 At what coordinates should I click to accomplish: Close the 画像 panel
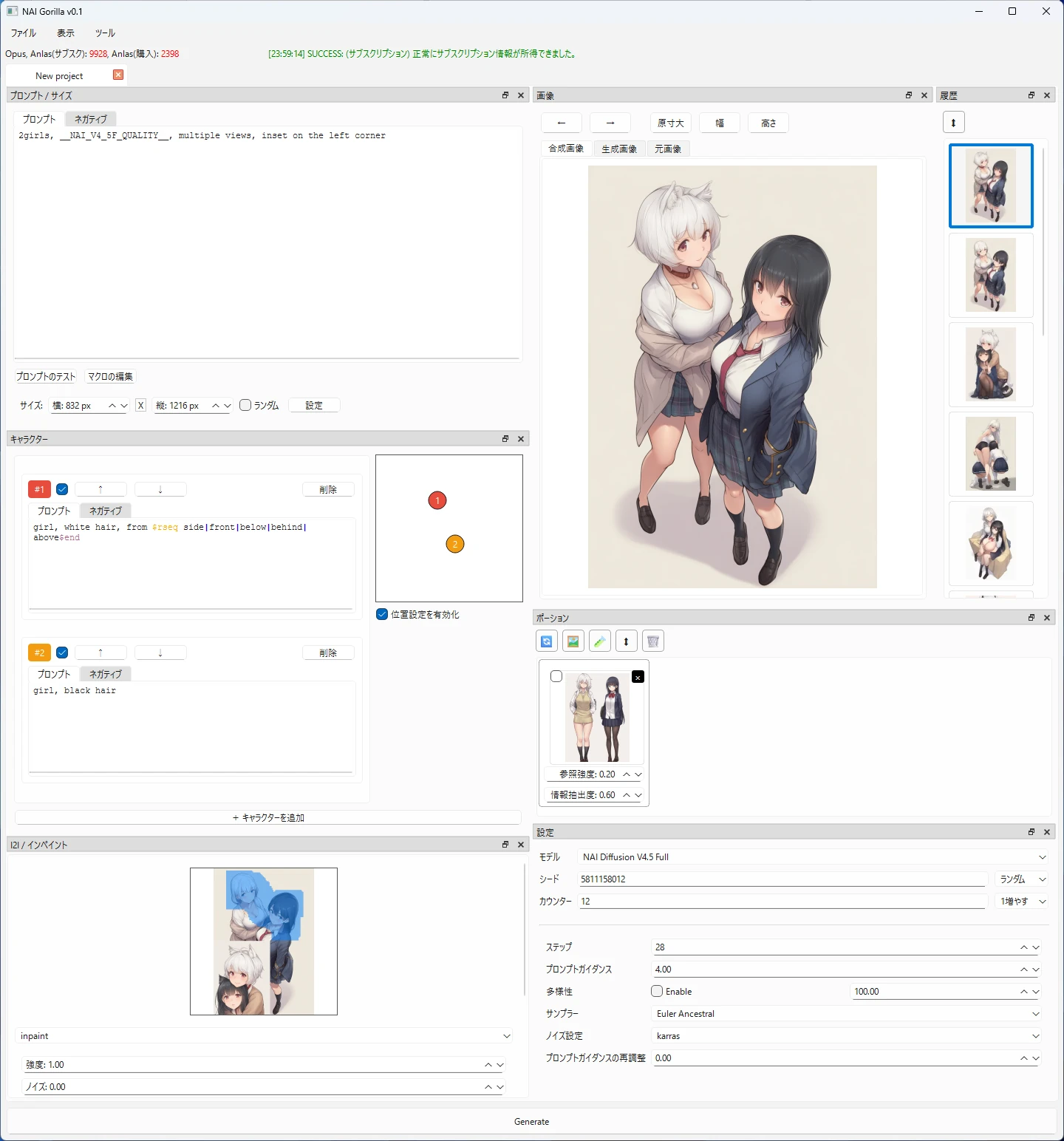tap(924, 95)
